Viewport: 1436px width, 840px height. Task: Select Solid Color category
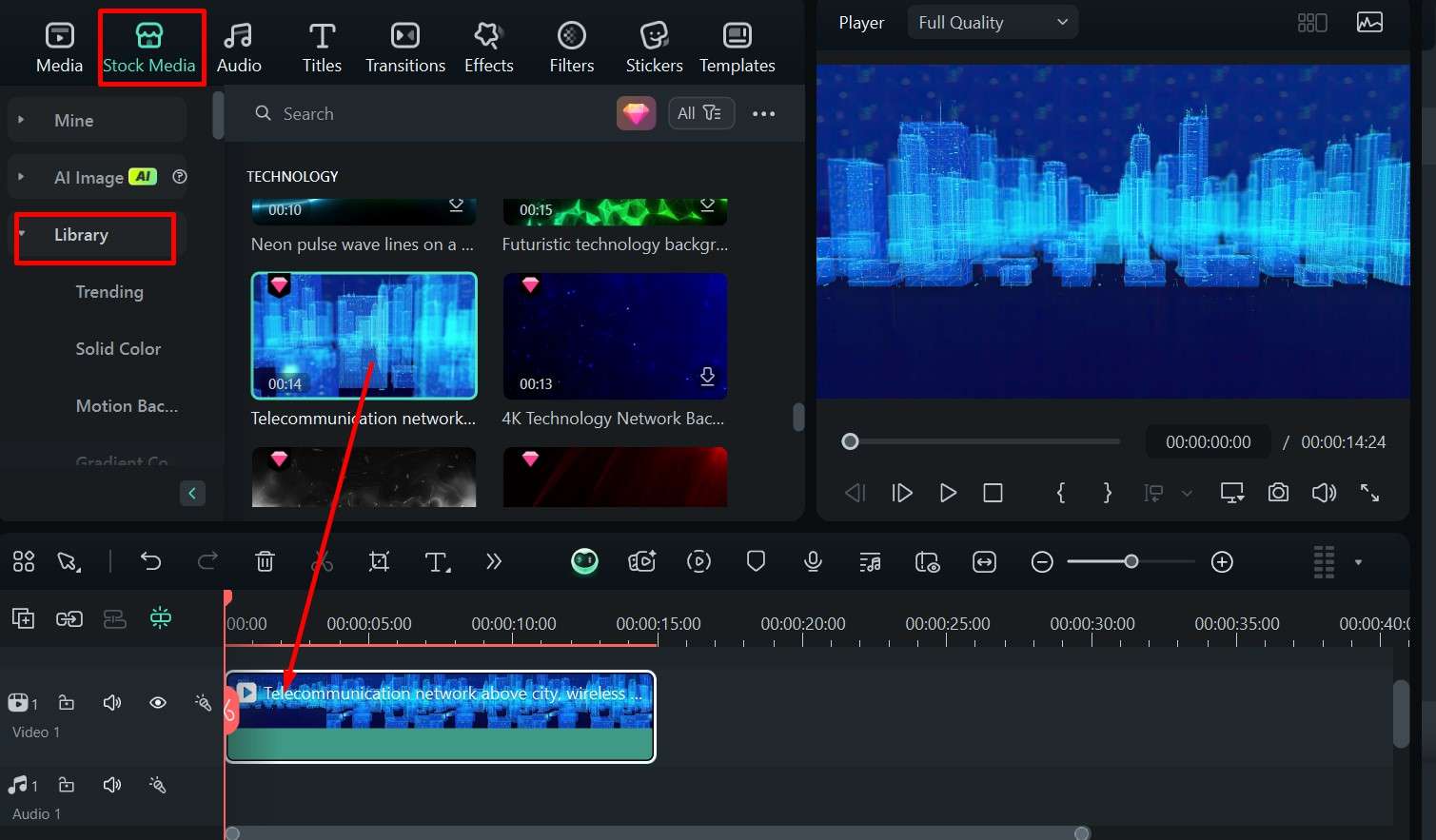pyautogui.click(x=118, y=349)
